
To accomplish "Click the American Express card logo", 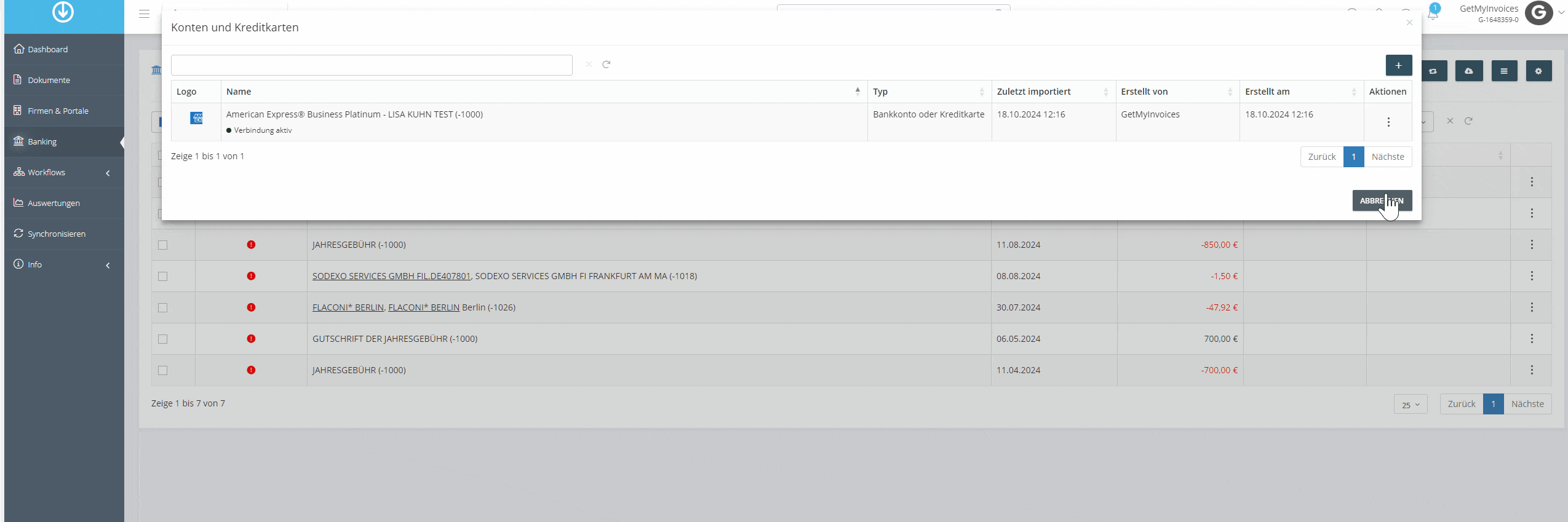I will tap(196, 118).
